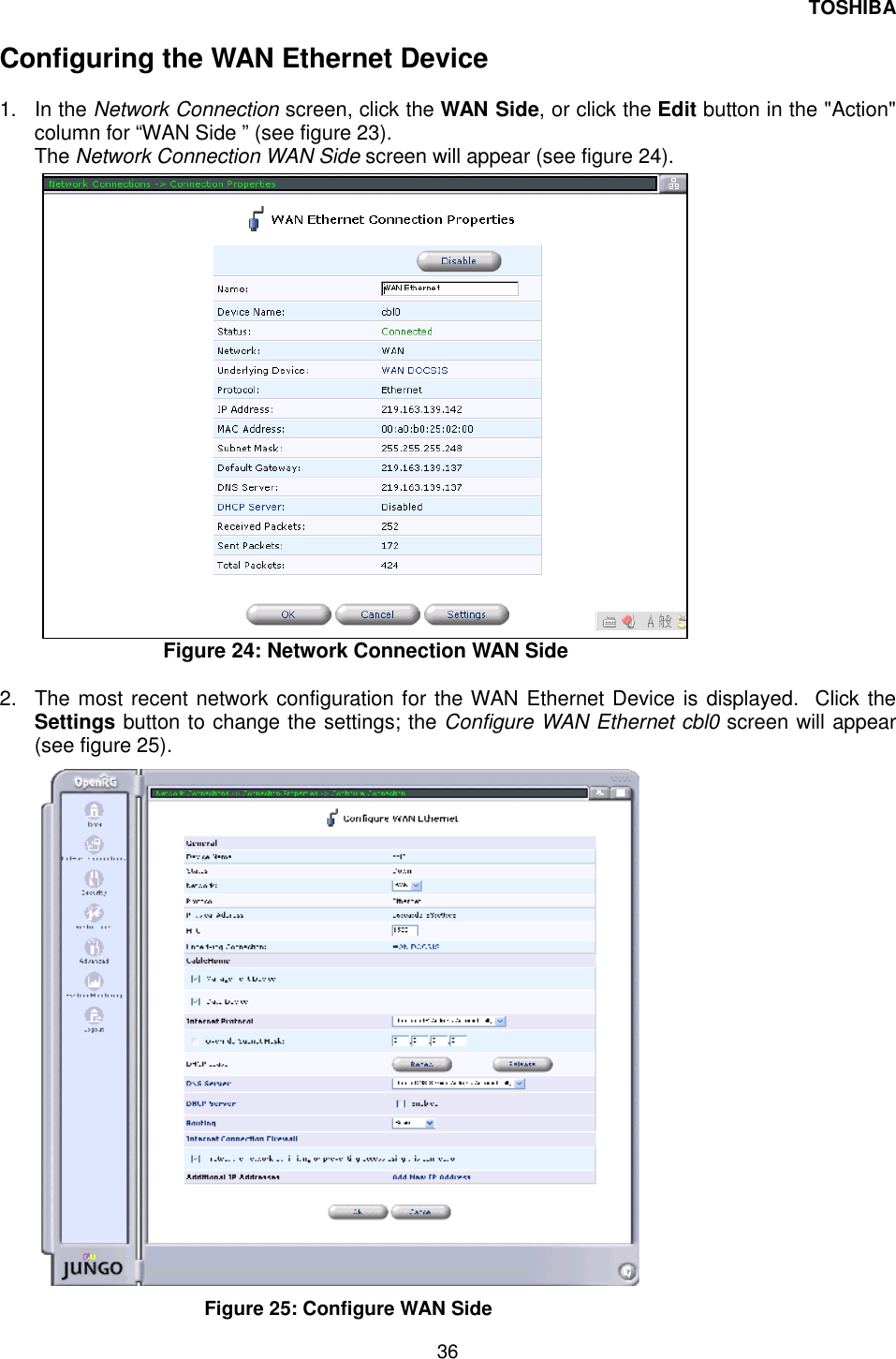
Task: Click the Renew button for DHCP Lease
Action: [x=422, y=1061]
